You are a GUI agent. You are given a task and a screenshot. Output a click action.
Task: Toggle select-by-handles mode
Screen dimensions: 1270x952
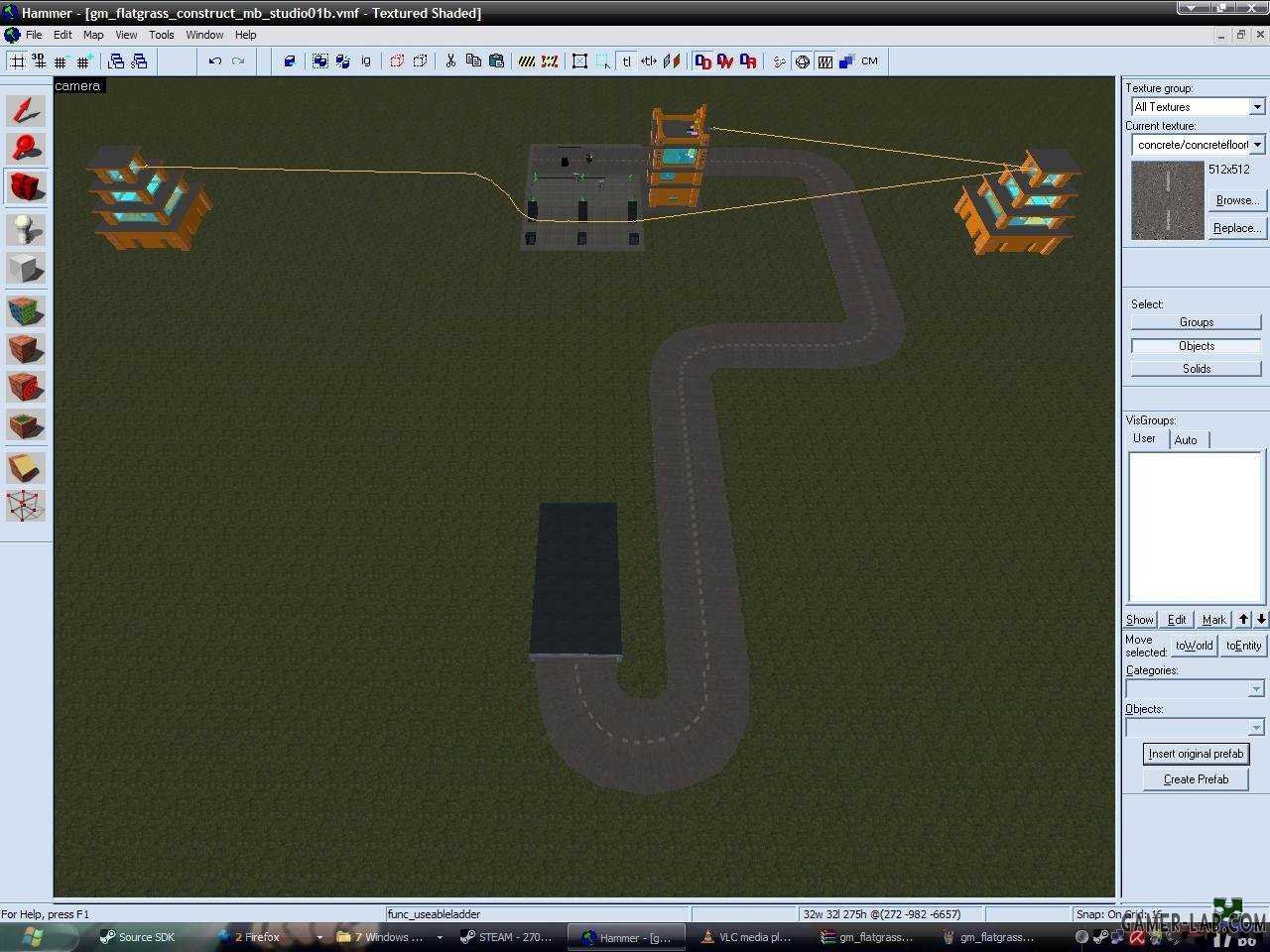[580, 61]
